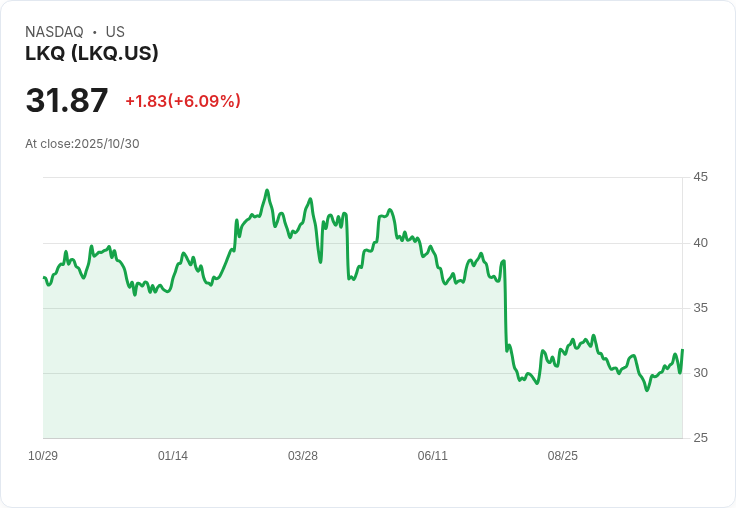Select the 01/14 date axis marker

click(x=173, y=455)
